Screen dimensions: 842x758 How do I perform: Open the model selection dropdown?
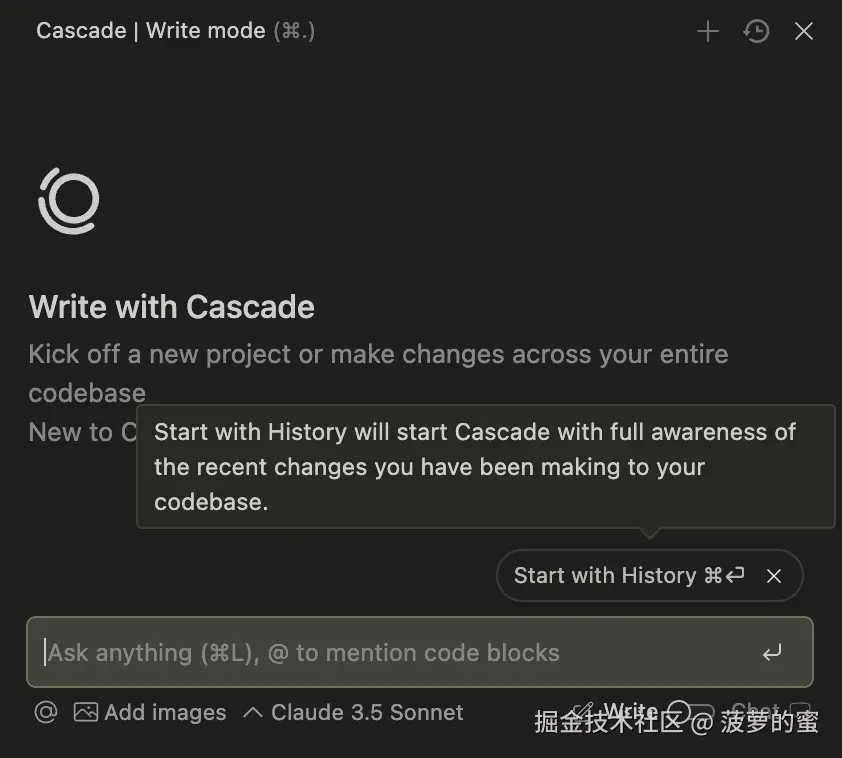pyautogui.click(x=366, y=712)
